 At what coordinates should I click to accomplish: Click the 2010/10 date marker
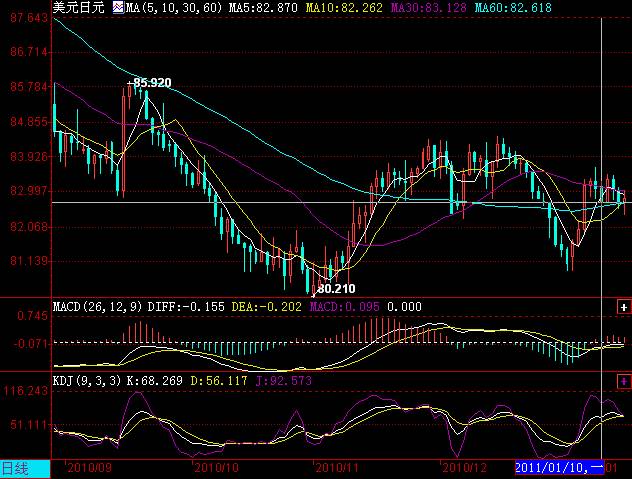pyautogui.click(x=216, y=468)
